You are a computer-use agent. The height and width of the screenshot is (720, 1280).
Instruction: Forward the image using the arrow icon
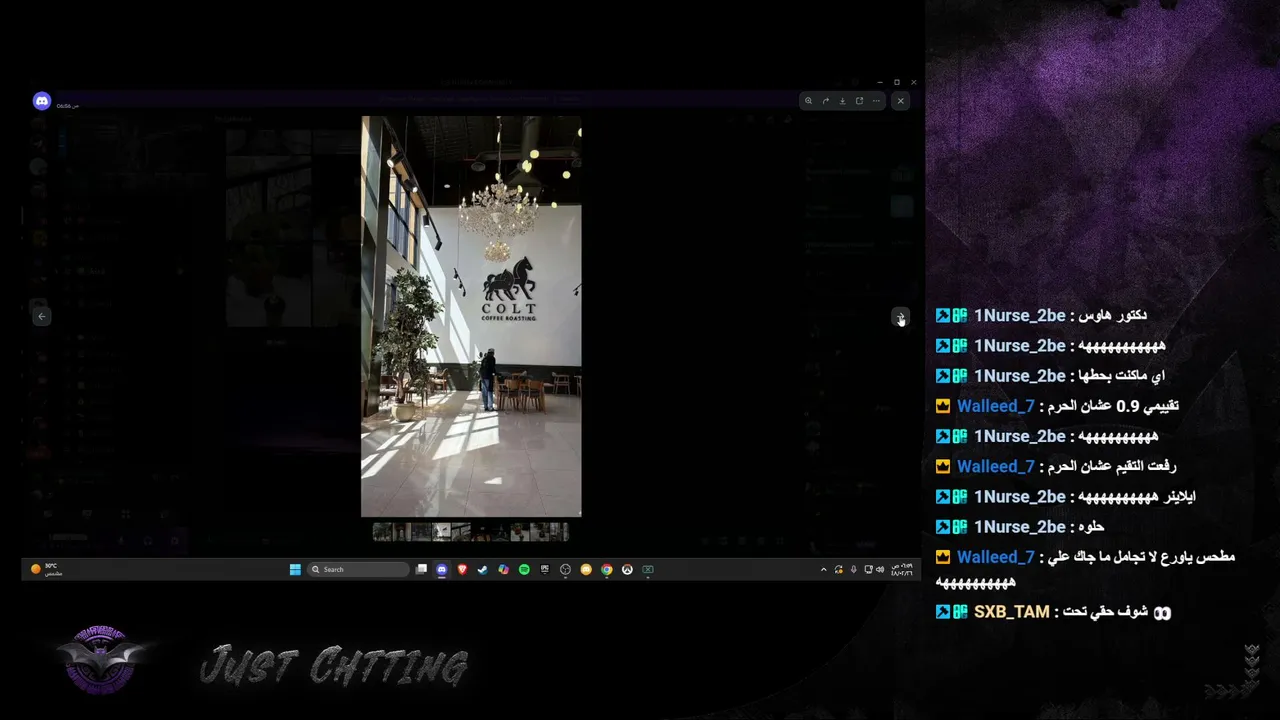click(x=826, y=101)
